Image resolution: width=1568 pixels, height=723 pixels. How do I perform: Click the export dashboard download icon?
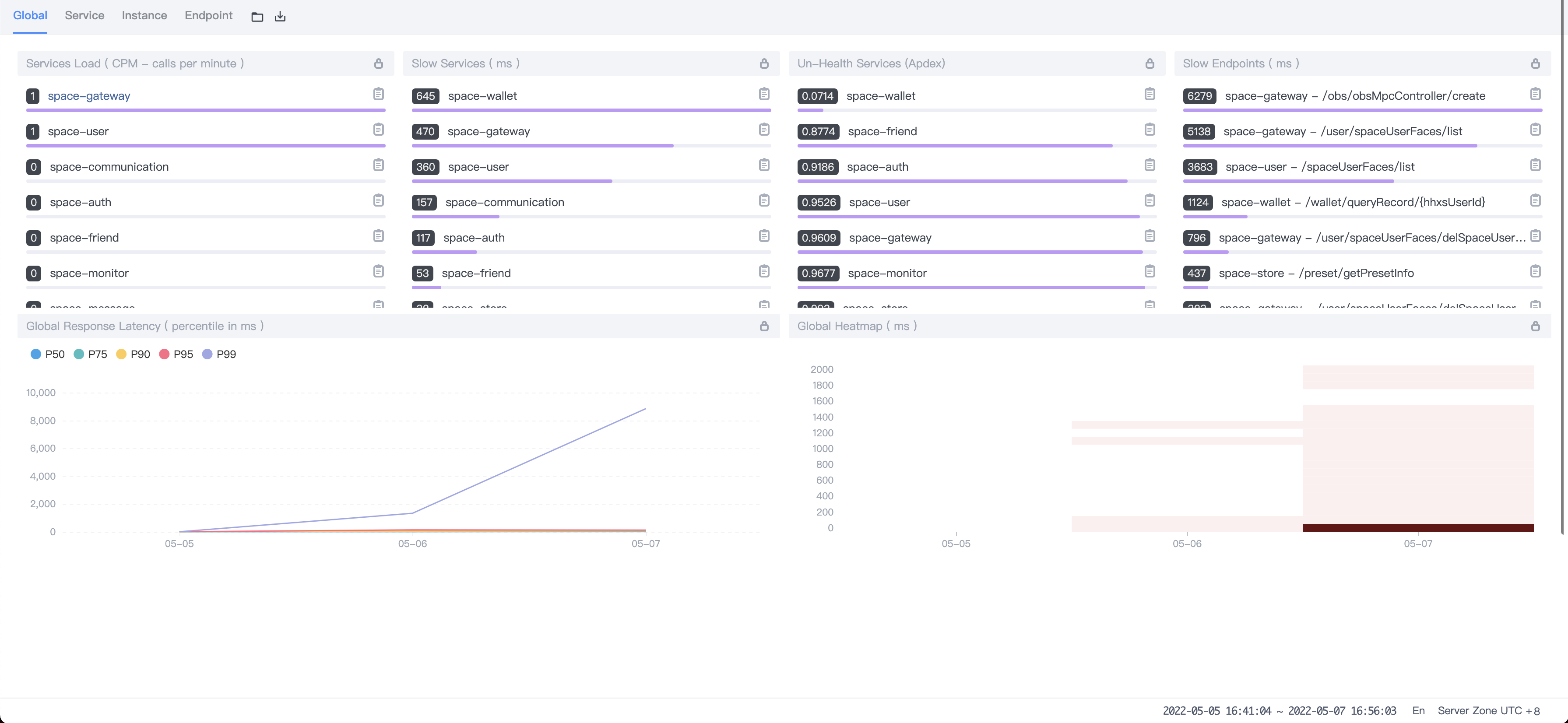coord(280,17)
